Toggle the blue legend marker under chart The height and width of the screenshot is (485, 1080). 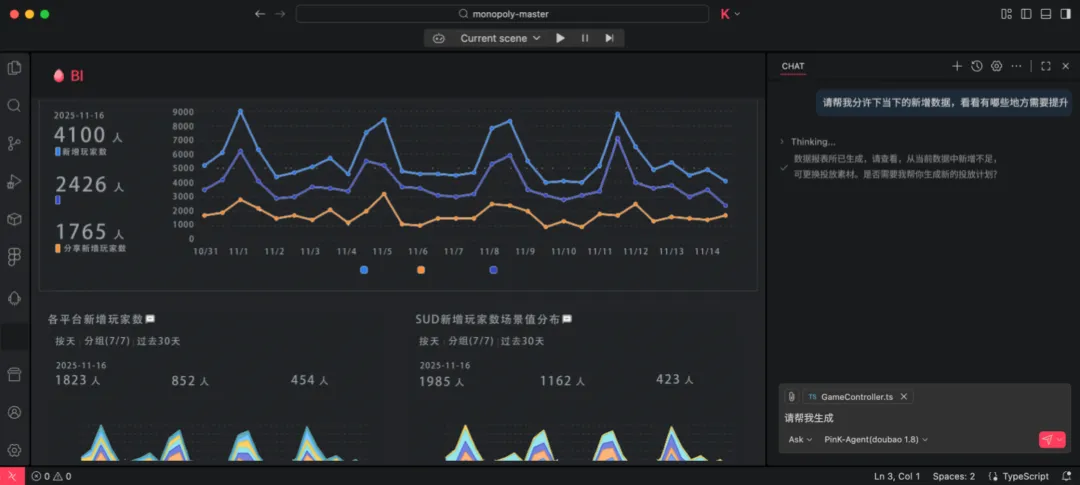click(x=364, y=270)
